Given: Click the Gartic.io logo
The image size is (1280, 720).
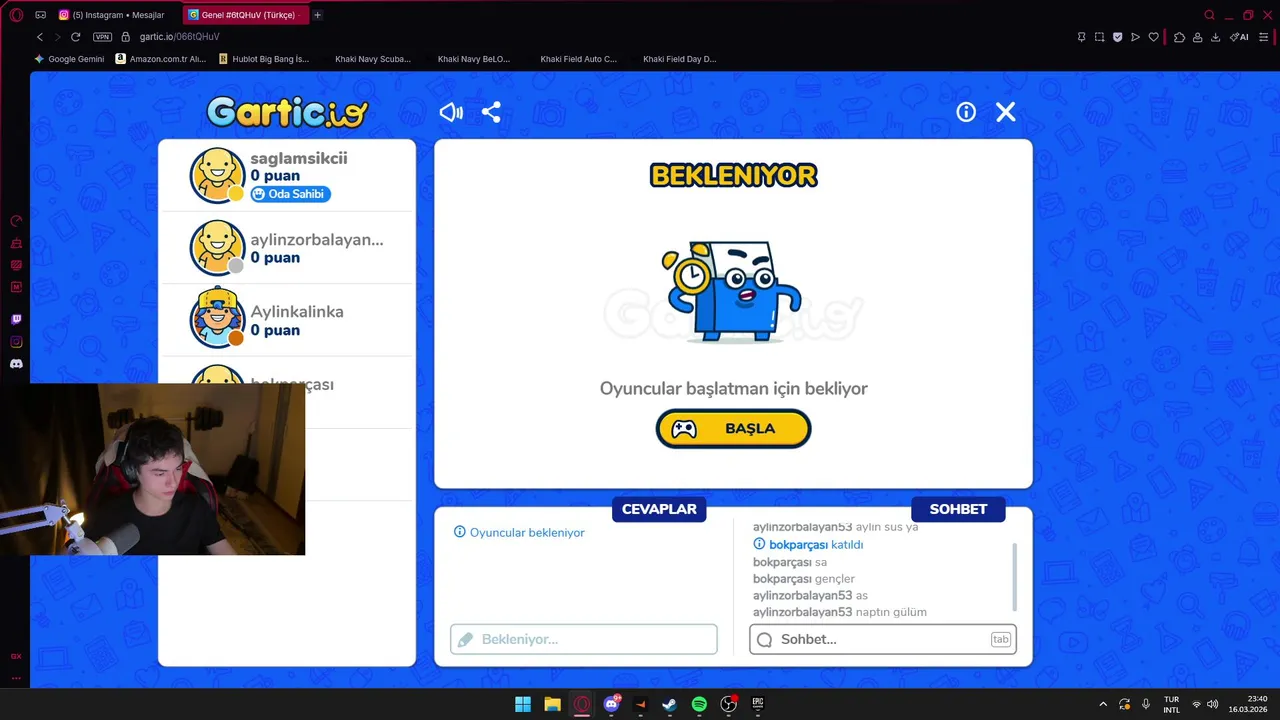Looking at the screenshot, I should pyautogui.click(x=287, y=111).
